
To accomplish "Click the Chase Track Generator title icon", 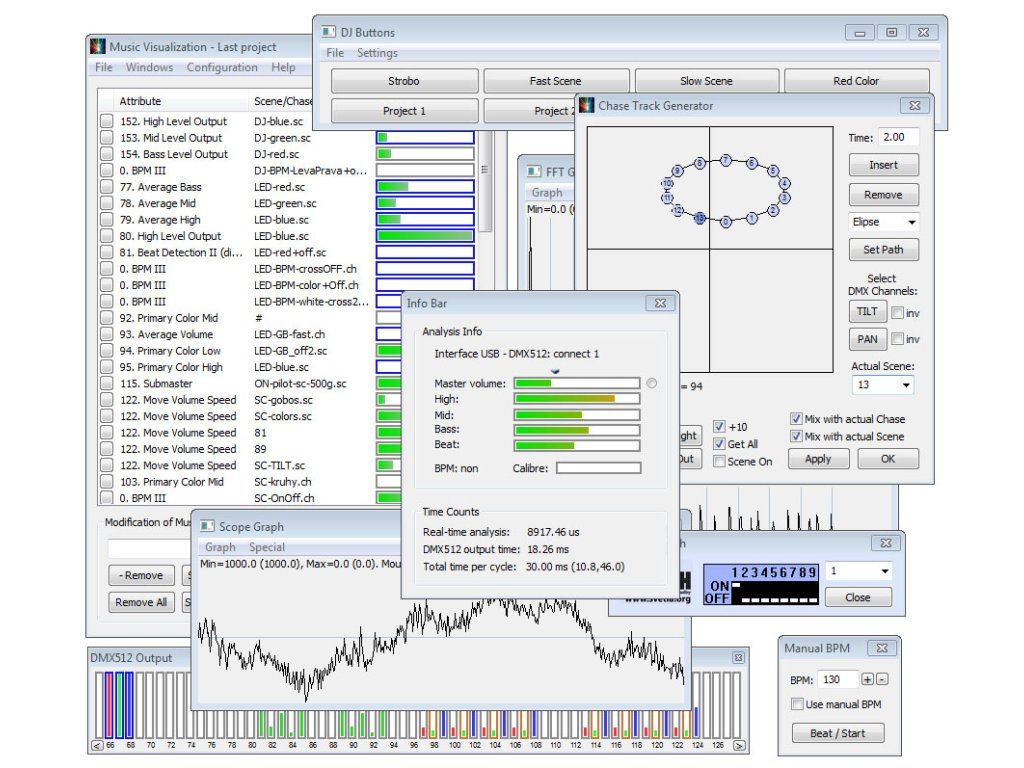I will coord(586,105).
